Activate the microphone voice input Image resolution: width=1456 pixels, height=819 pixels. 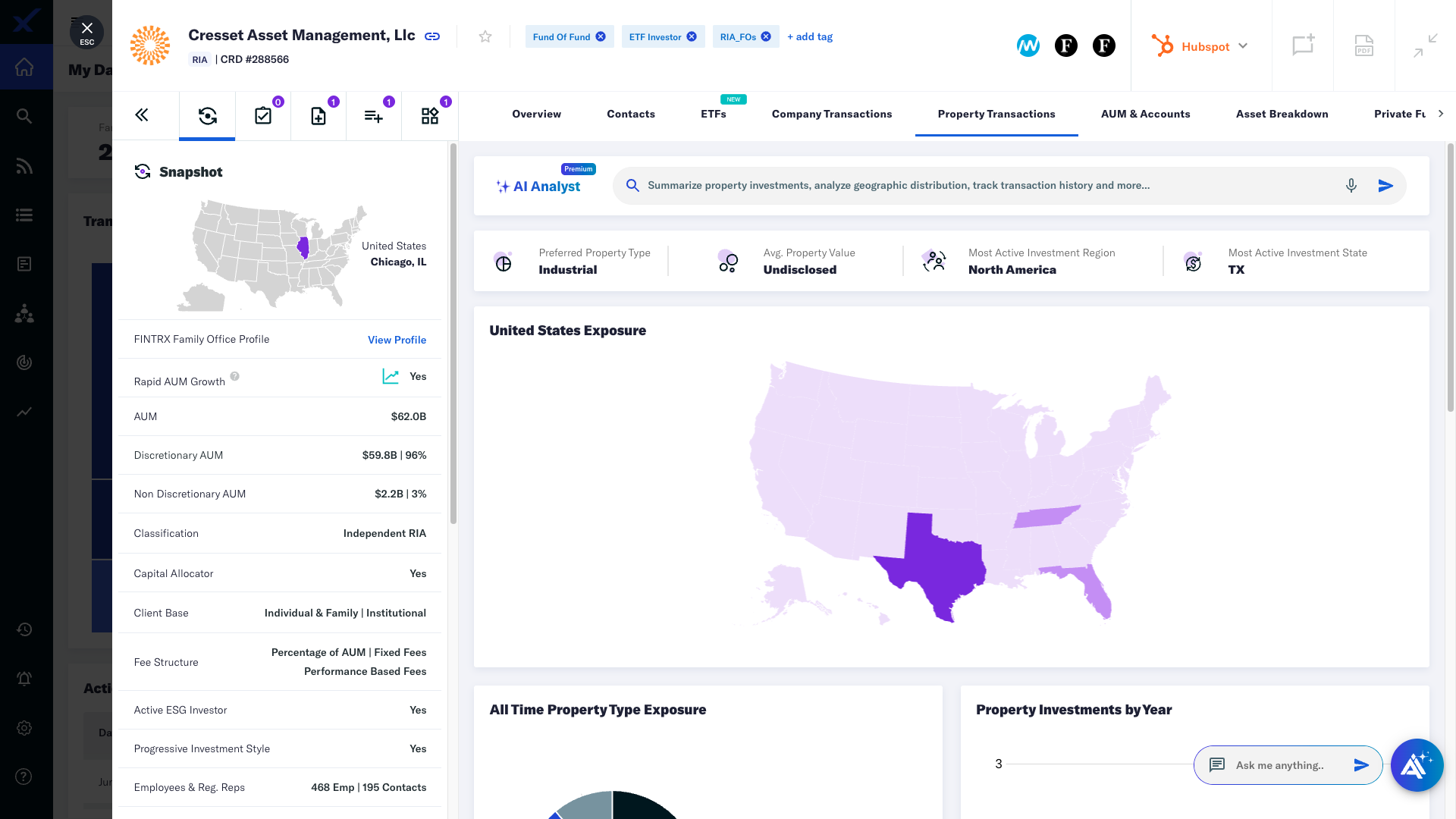coord(1351,186)
